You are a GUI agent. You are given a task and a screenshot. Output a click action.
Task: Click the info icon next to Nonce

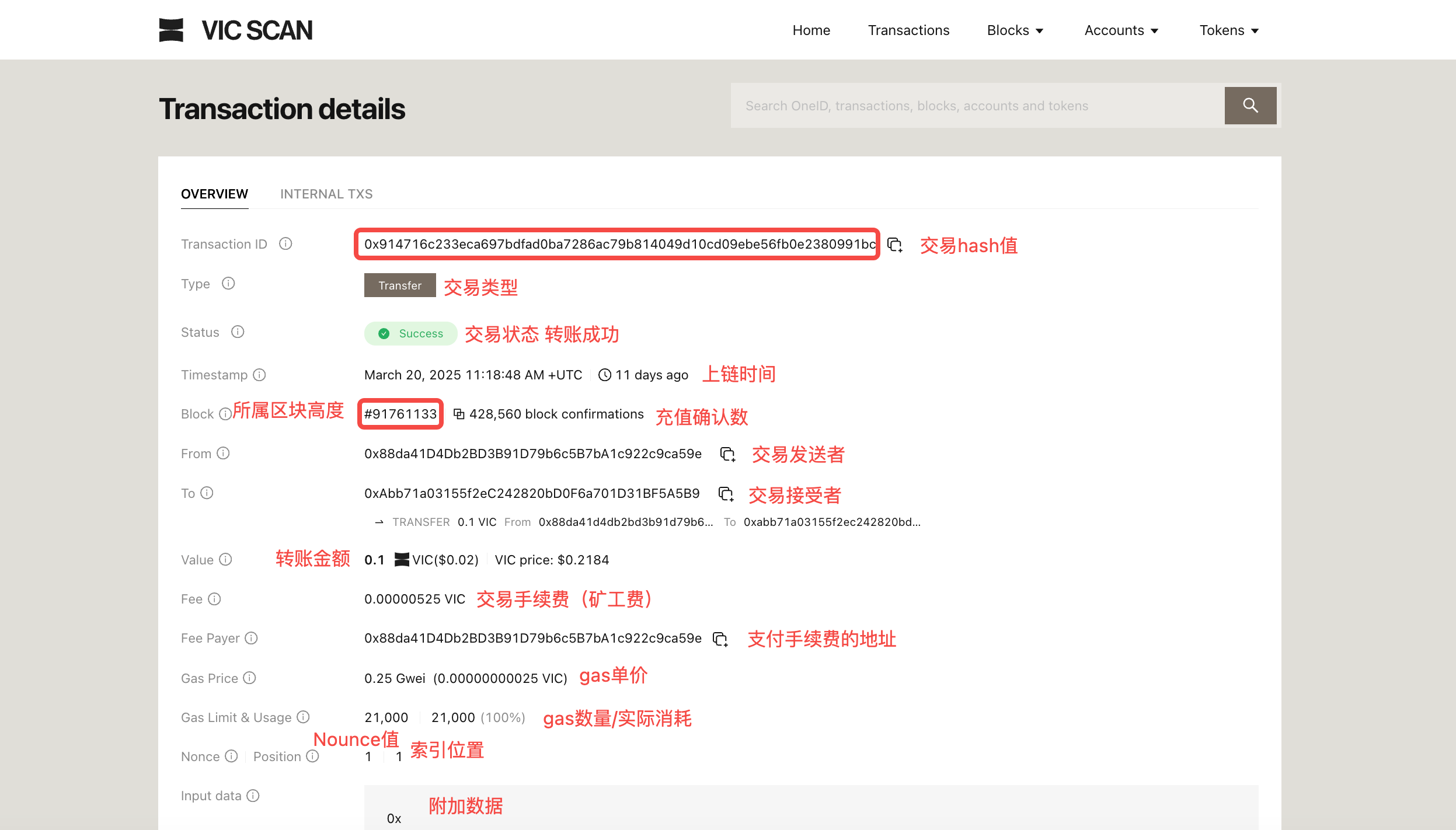pos(230,756)
